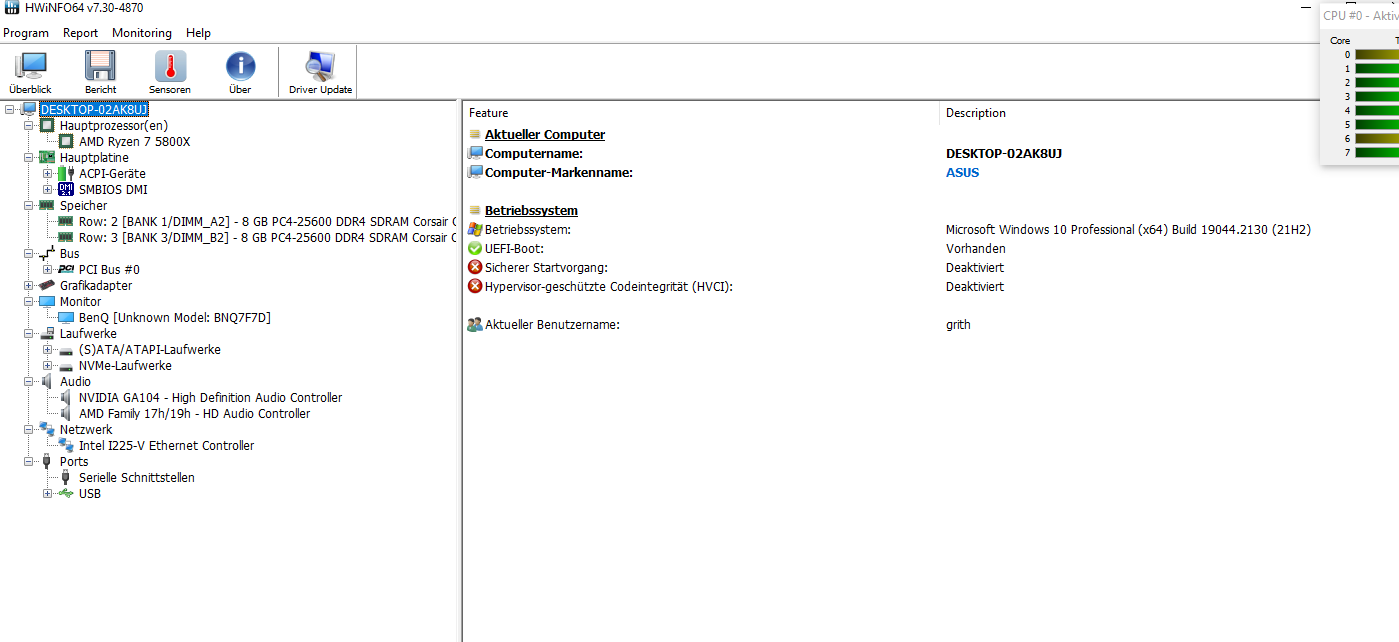Select the DESKTOP-02AK8UJ root tree node
This screenshot has height=642, width=1399.
tap(94, 109)
